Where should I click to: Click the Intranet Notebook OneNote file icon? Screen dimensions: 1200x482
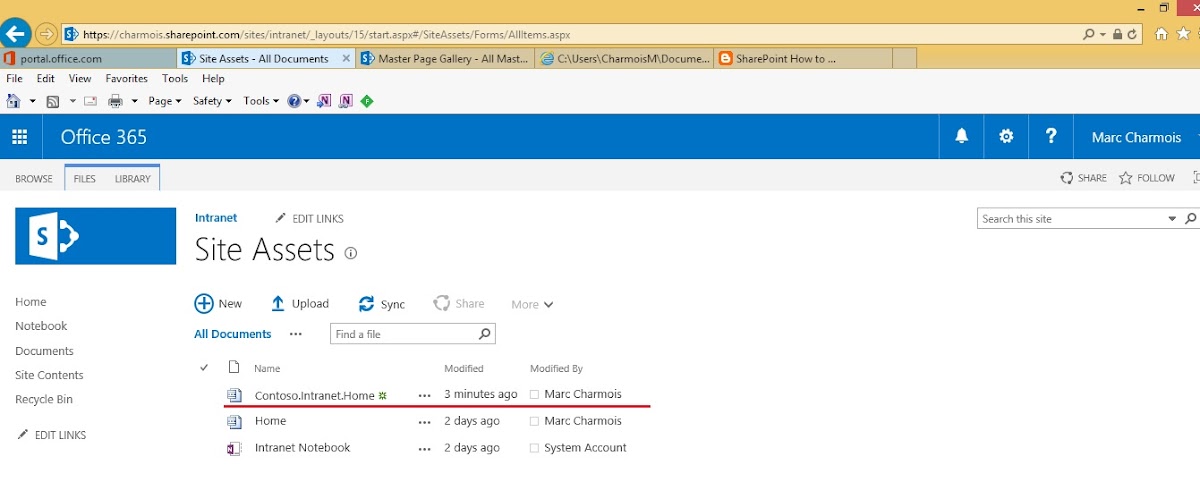click(x=234, y=448)
